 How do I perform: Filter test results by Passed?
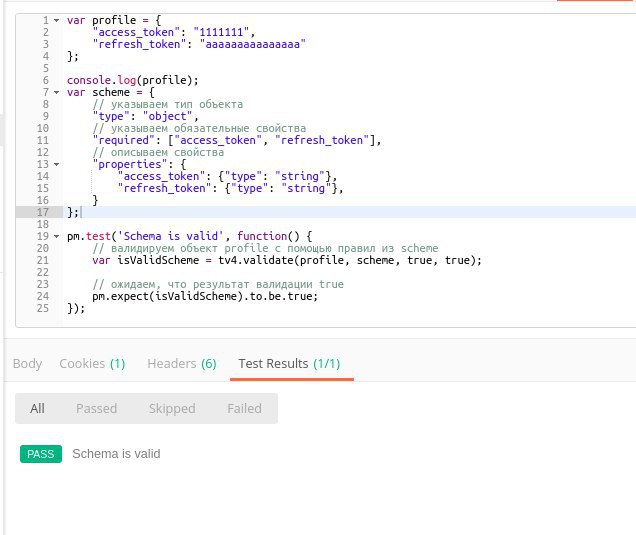(x=97, y=408)
